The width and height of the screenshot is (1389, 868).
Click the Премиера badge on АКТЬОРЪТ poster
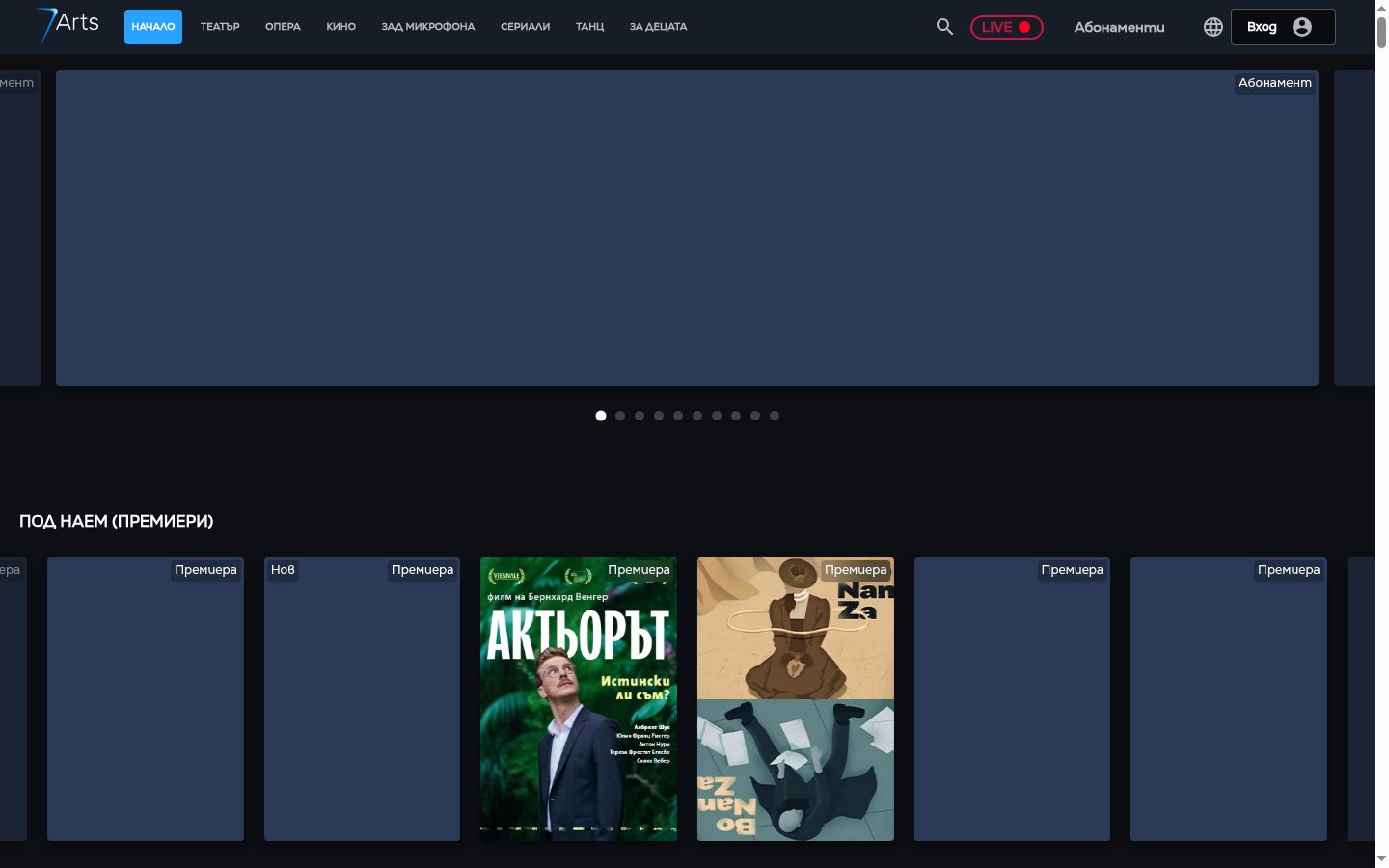[x=639, y=570]
